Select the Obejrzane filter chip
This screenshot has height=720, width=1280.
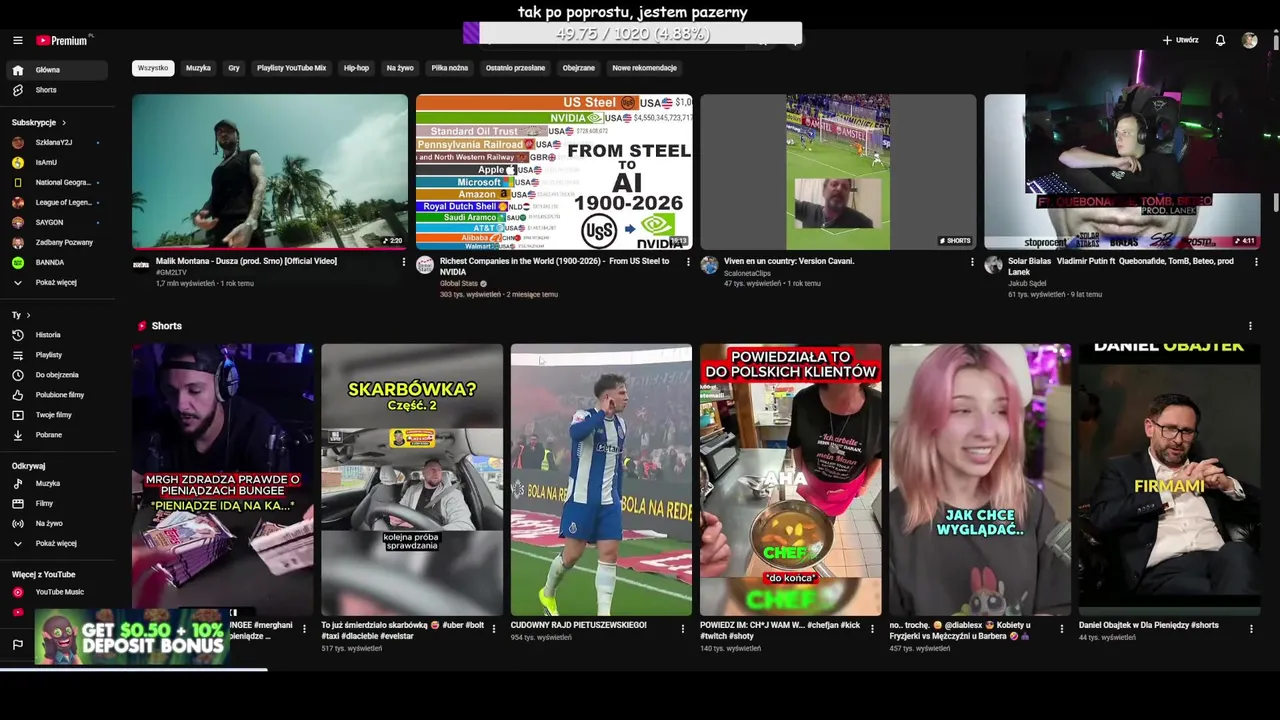click(578, 68)
